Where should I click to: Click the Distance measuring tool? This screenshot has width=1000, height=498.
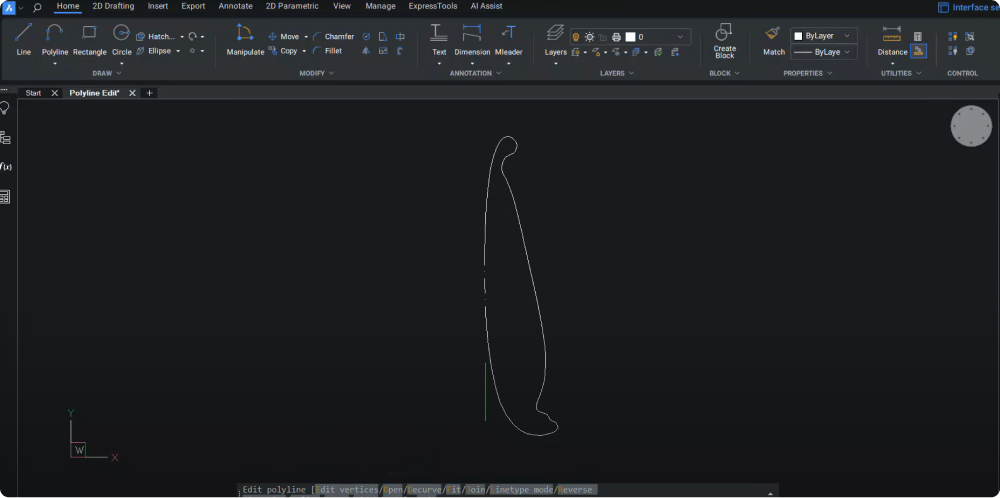point(892,34)
